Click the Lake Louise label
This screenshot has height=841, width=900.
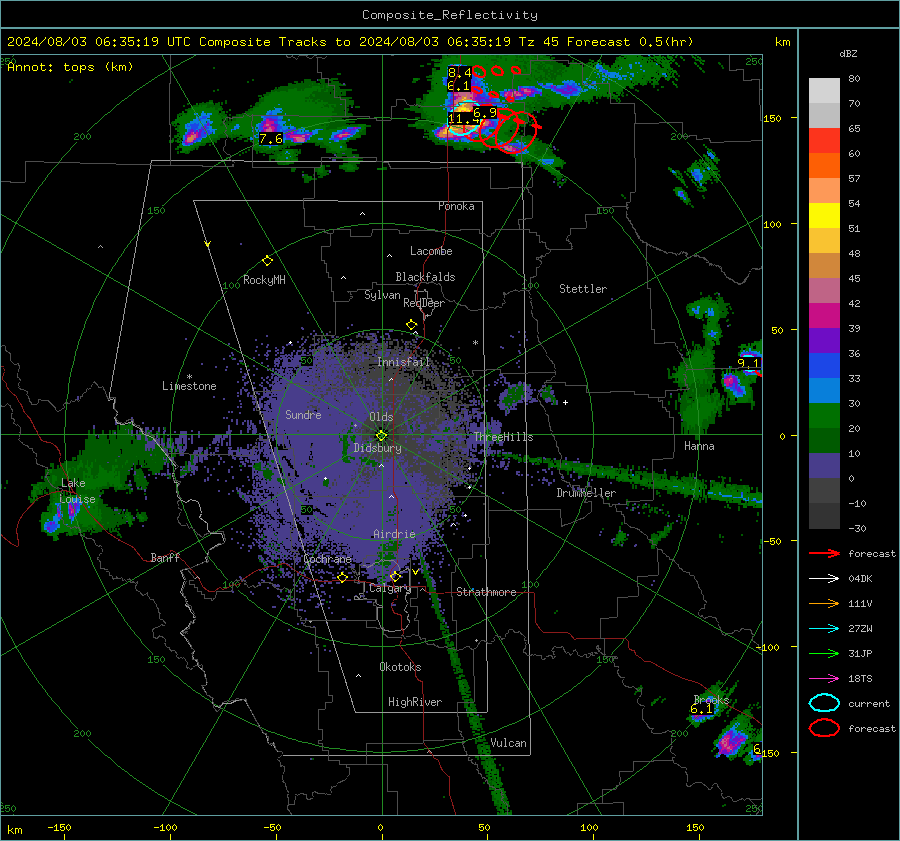(78, 491)
